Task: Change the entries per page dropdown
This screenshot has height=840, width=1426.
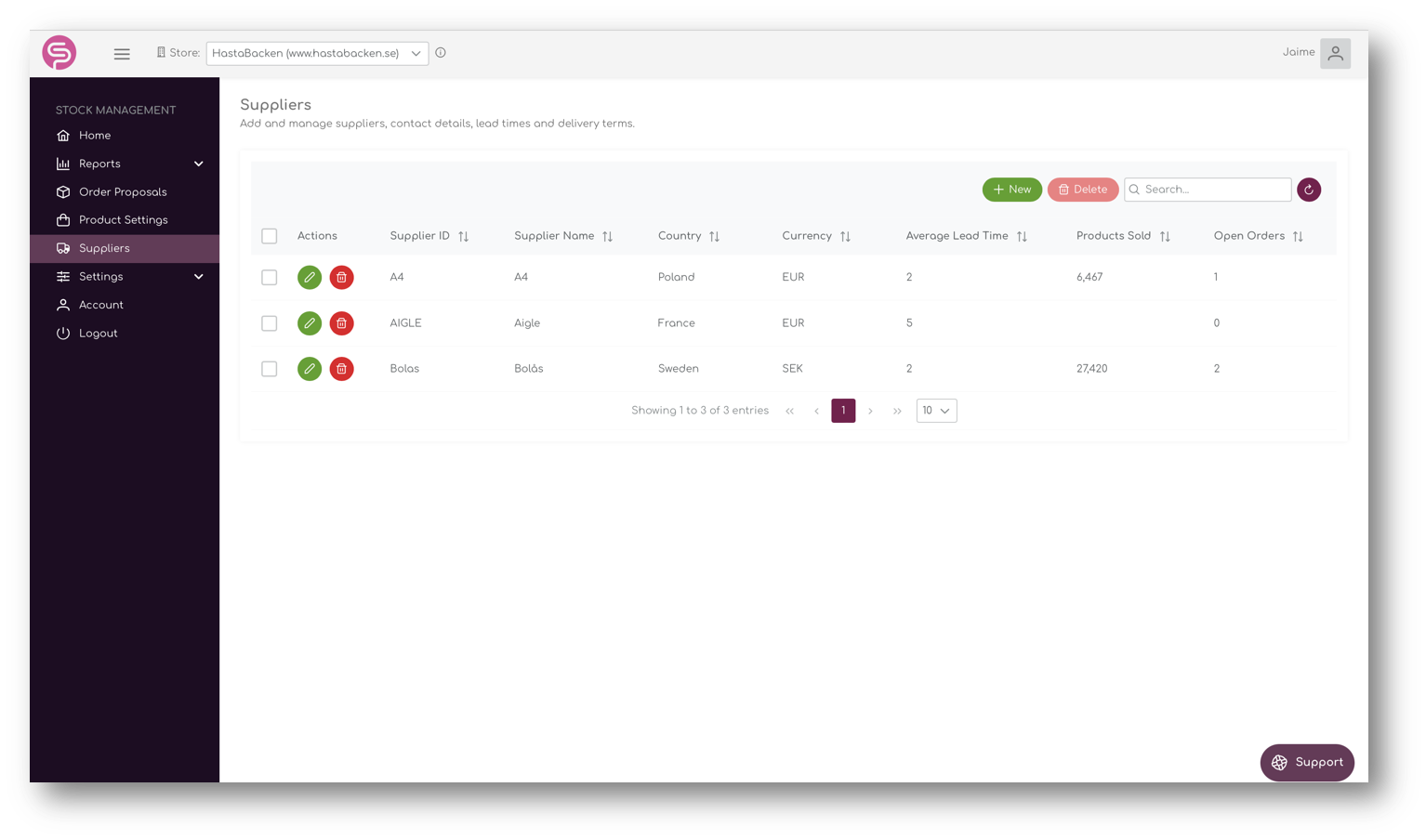Action: click(x=936, y=410)
